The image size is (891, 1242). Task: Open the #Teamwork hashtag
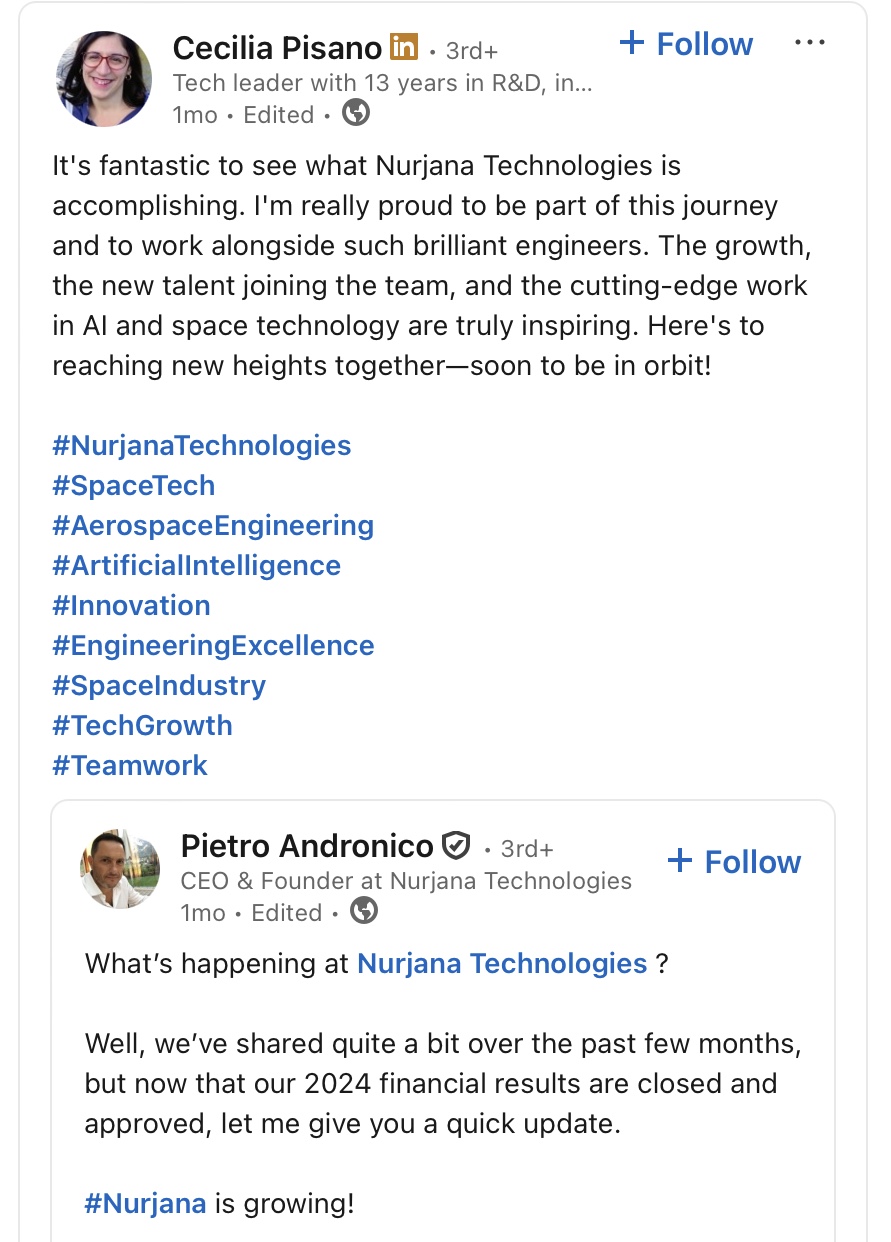point(130,765)
